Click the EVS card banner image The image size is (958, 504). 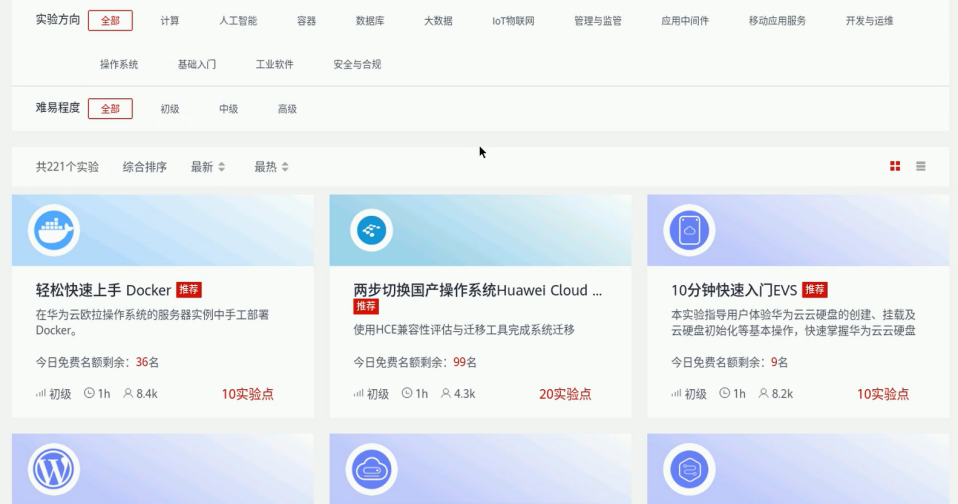[x=798, y=230]
